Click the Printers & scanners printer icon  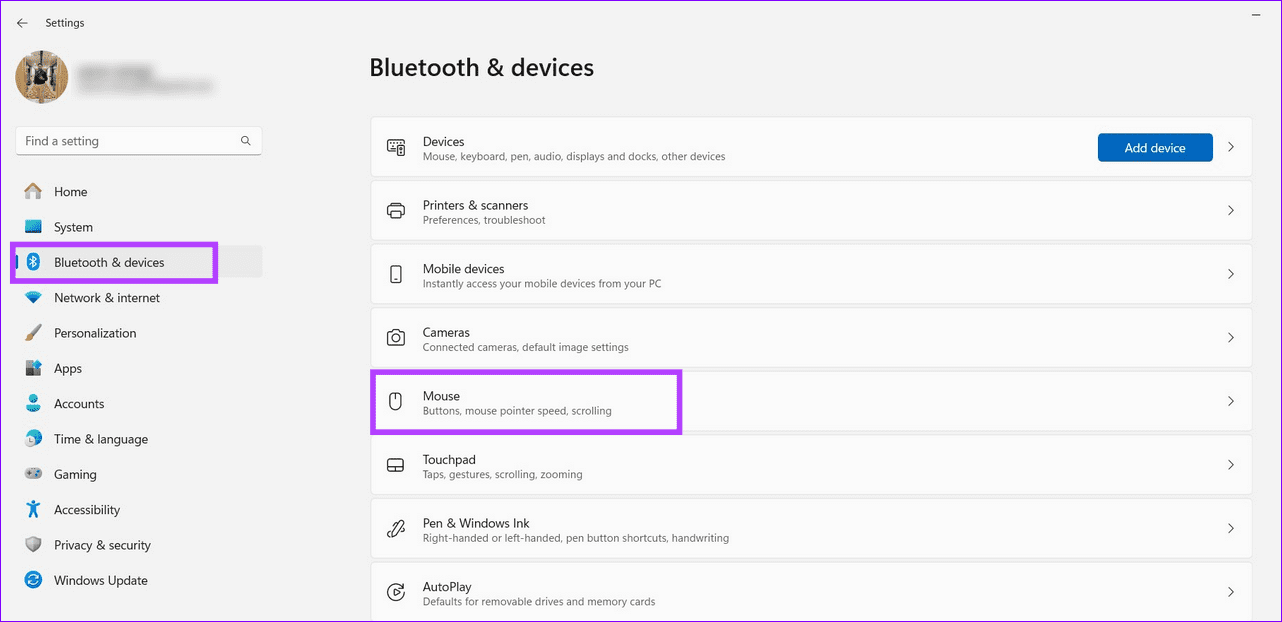pyautogui.click(x=396, y=211)
